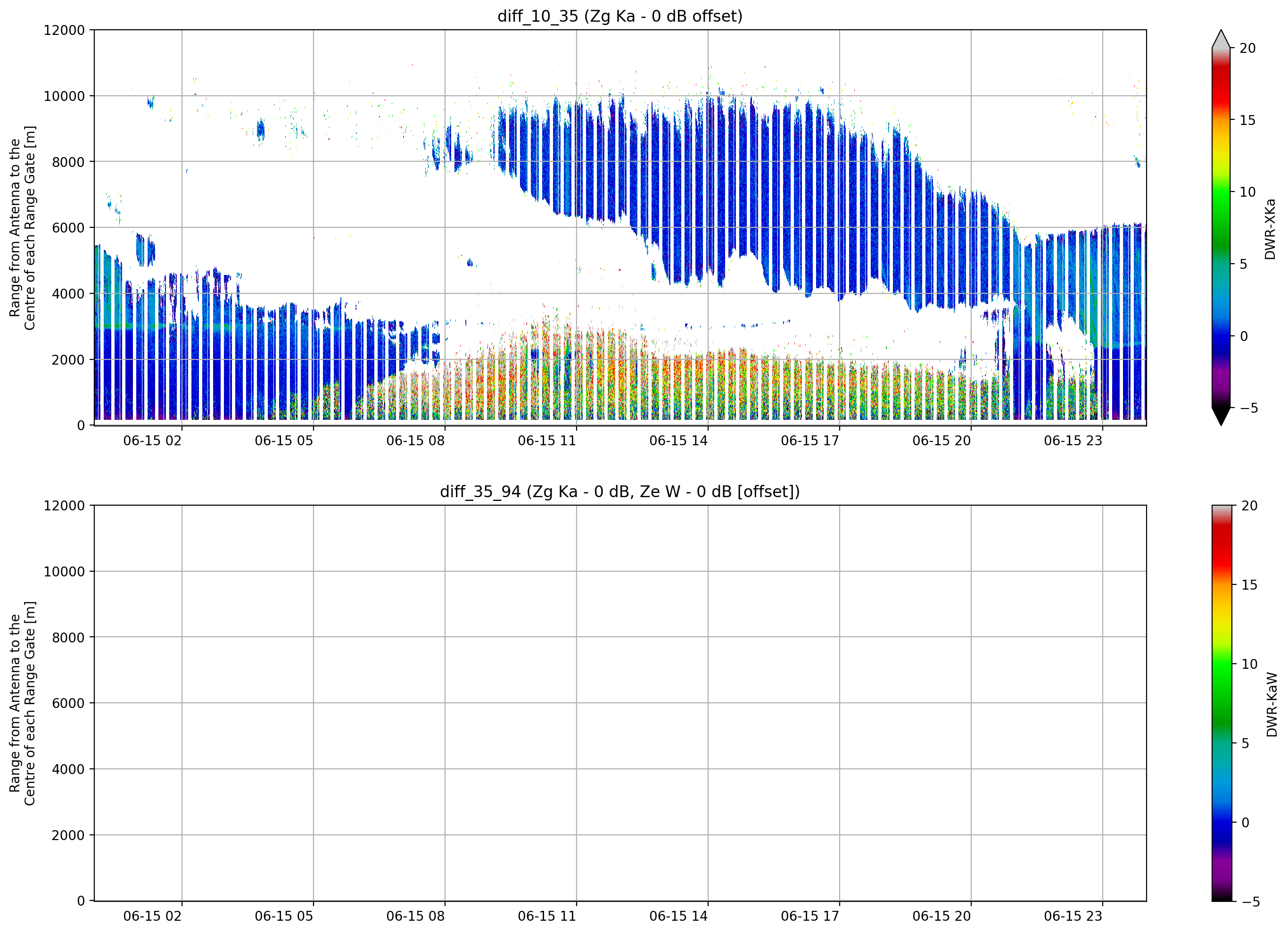The image size is (1288, 933).
Task: Click the 2000 y-axis tick on top plot
Action: (x=68, y=360)
